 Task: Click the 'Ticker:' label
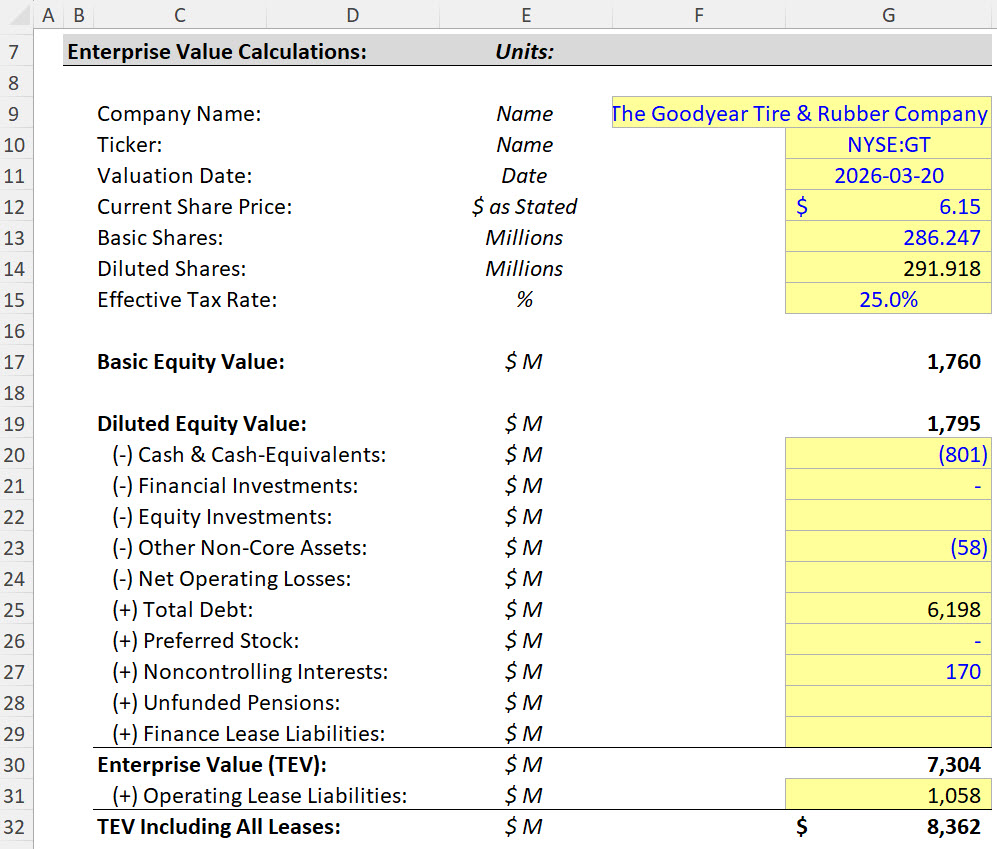point(130,145)
